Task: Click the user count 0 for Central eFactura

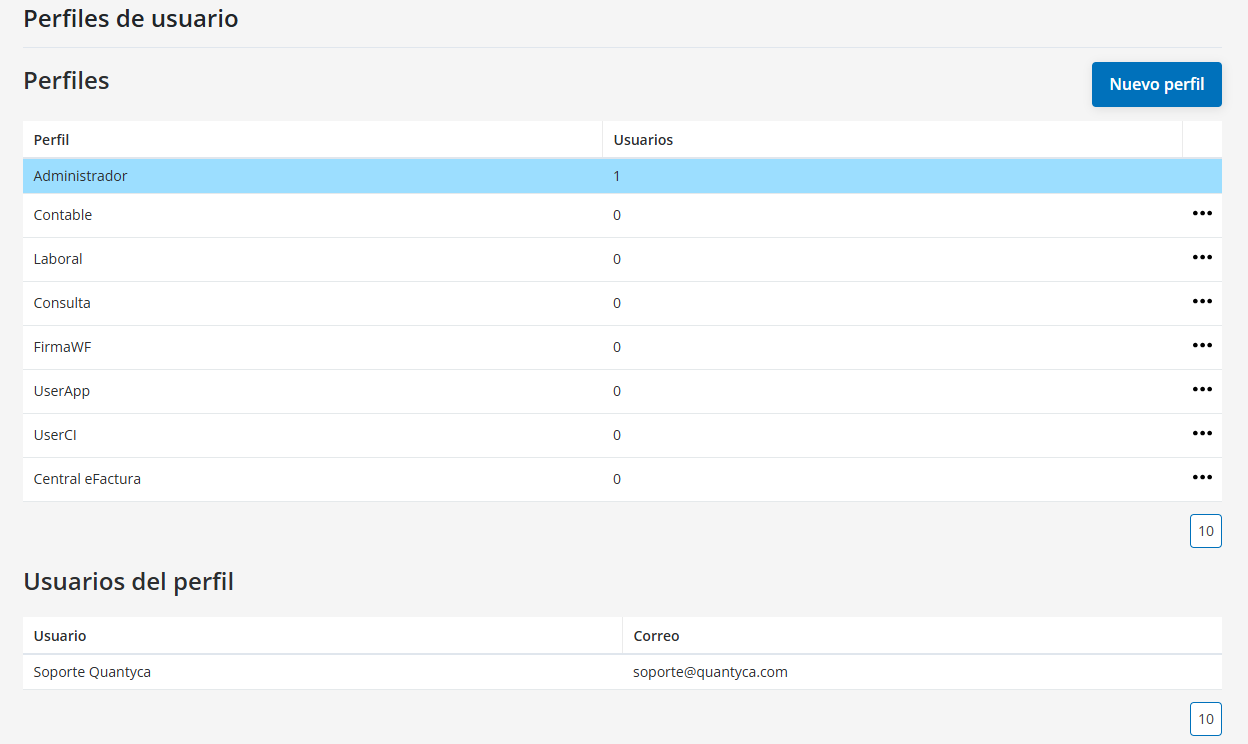Action: [617, 479]
